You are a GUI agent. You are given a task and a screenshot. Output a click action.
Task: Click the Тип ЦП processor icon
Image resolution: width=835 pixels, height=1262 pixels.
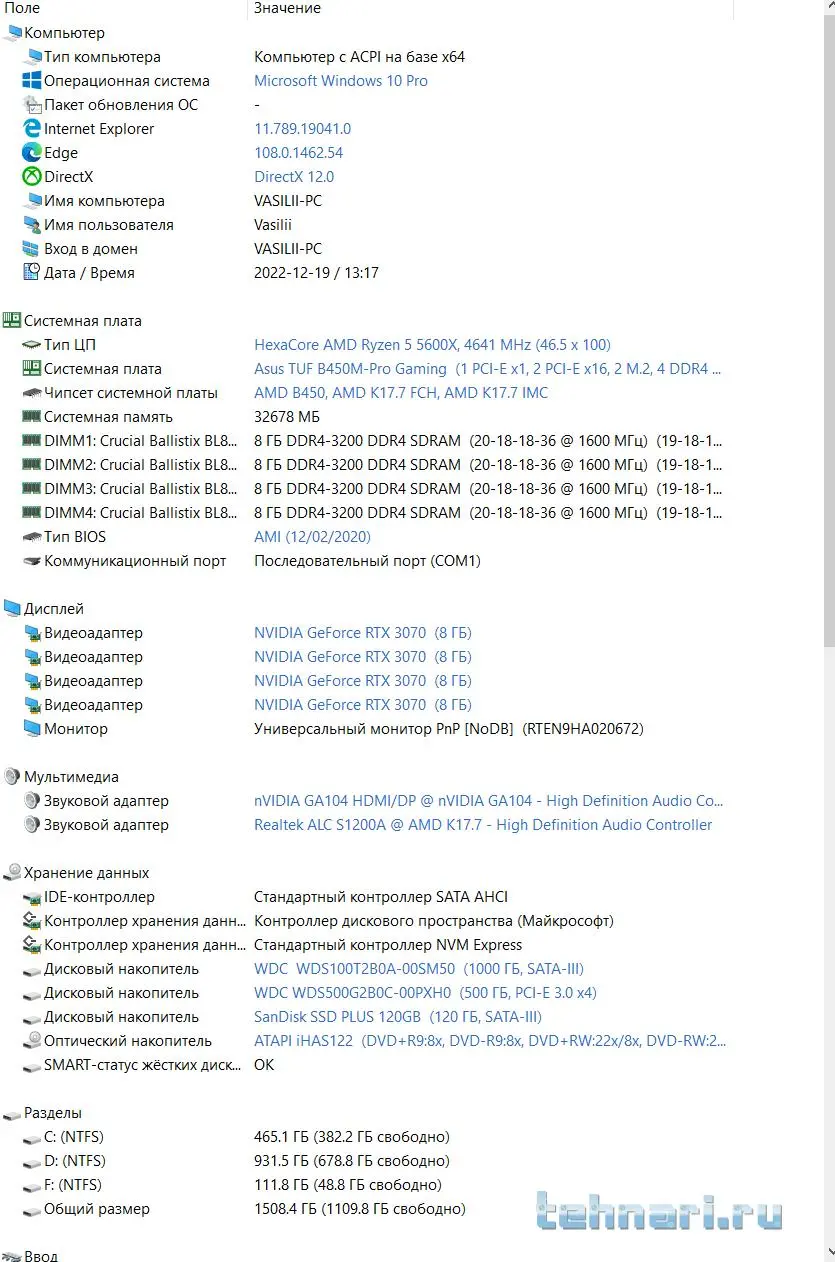[32, 345]
